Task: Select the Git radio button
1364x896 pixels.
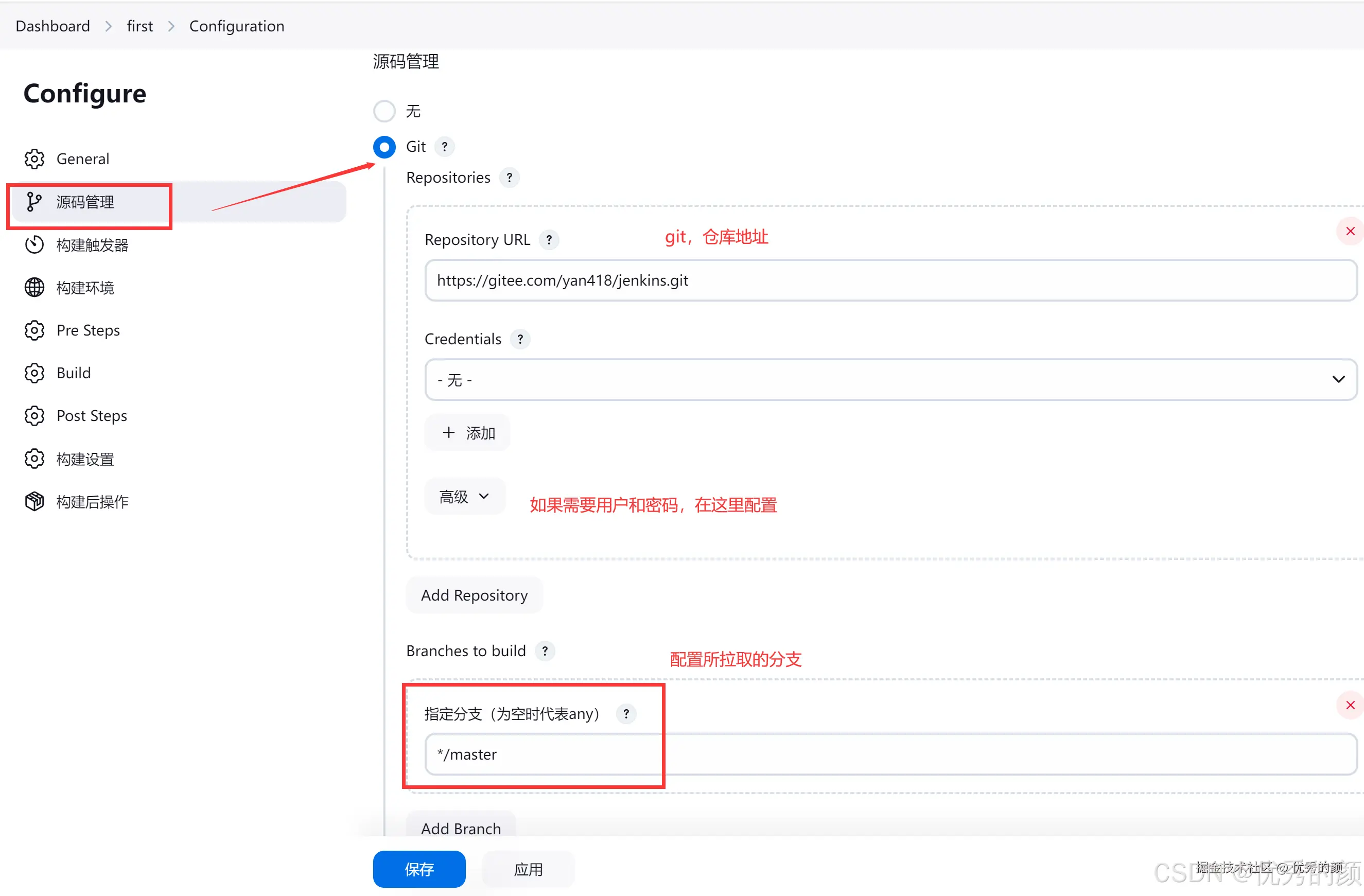Action: (x=384, y=147)
